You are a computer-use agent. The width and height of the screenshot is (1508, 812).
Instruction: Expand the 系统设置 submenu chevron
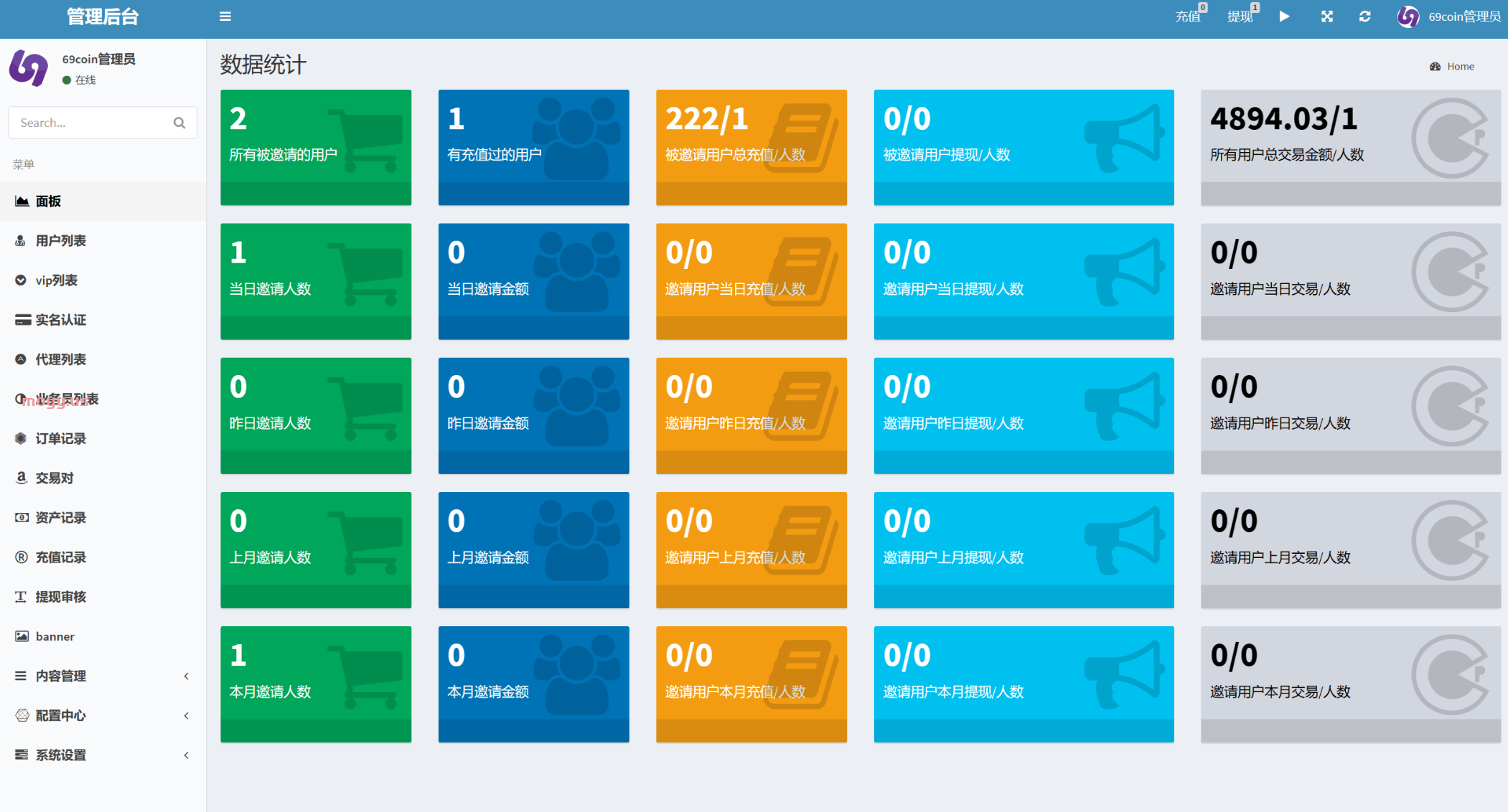(187, 755)
